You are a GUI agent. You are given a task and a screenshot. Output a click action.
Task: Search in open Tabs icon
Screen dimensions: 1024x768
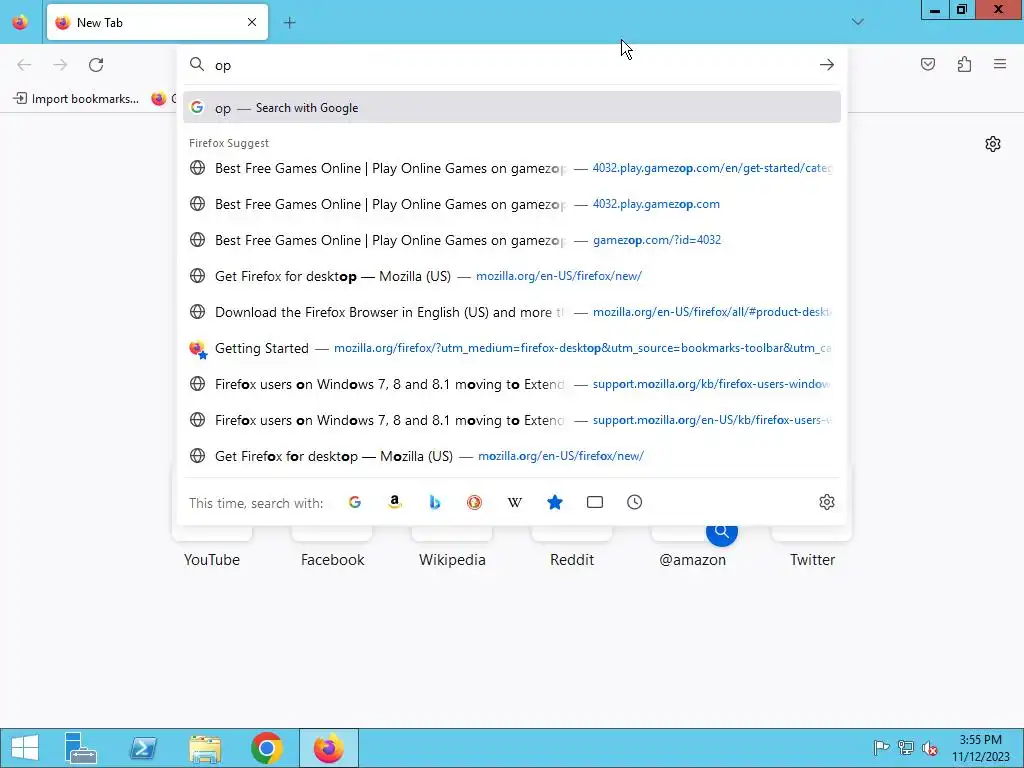coord(595,502)
